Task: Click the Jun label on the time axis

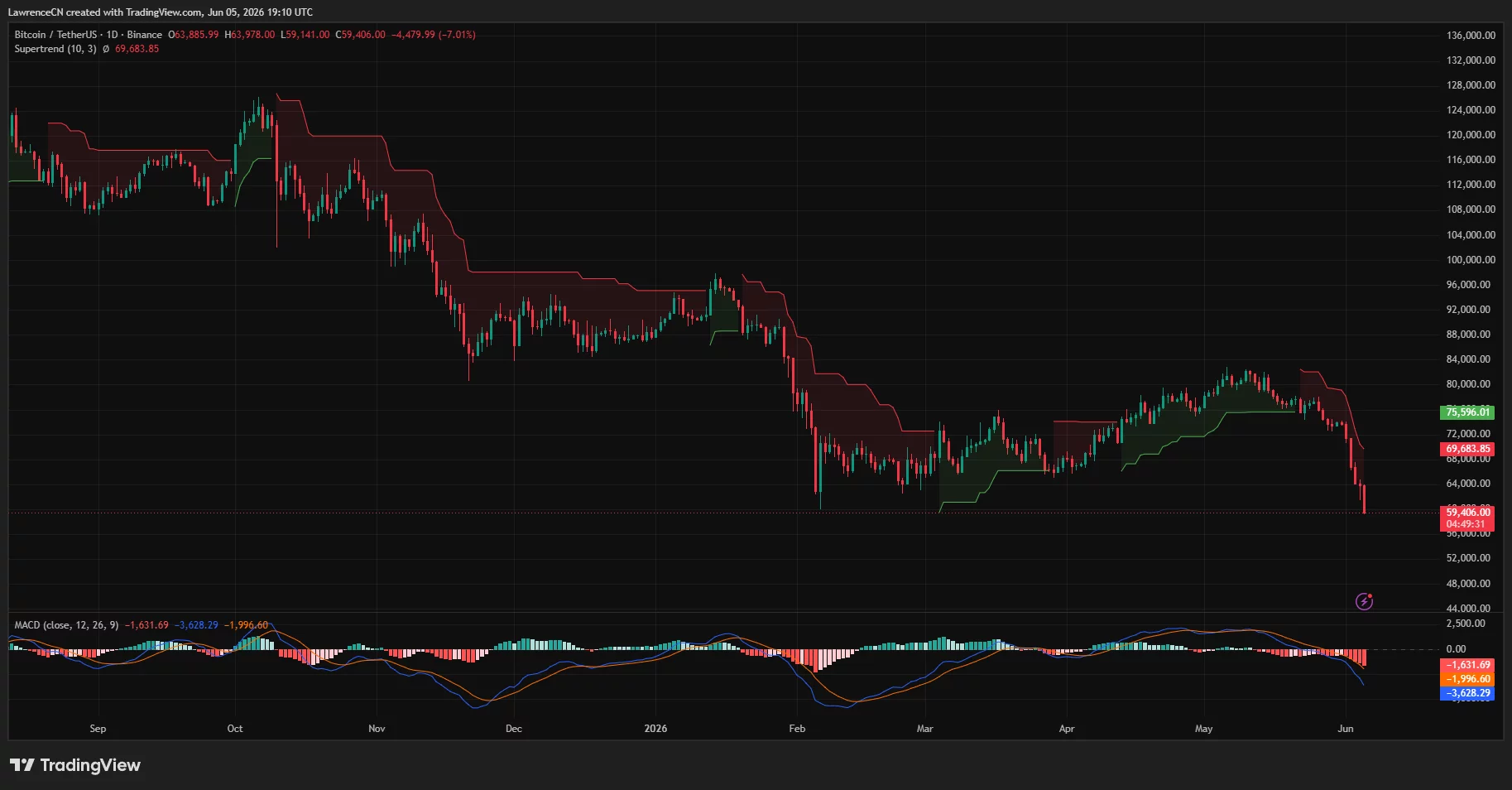Action: (x=1346, y=729)
